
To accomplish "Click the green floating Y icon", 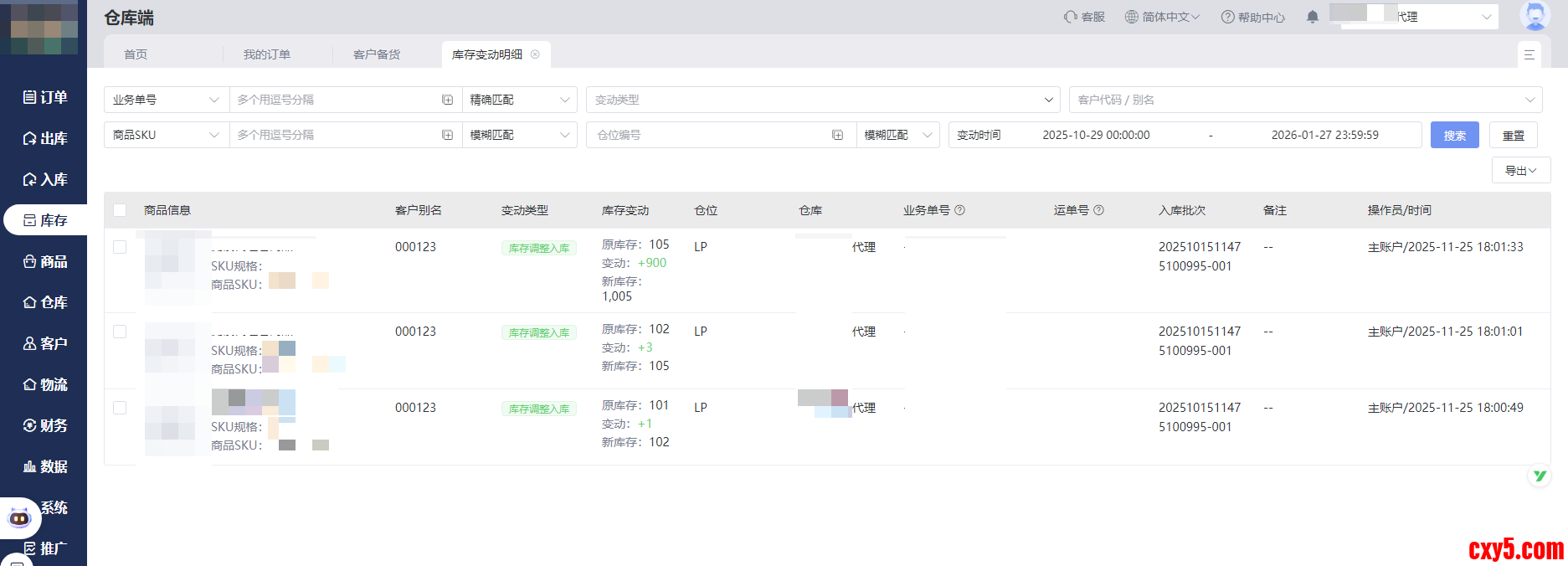I will point(1539,476).
